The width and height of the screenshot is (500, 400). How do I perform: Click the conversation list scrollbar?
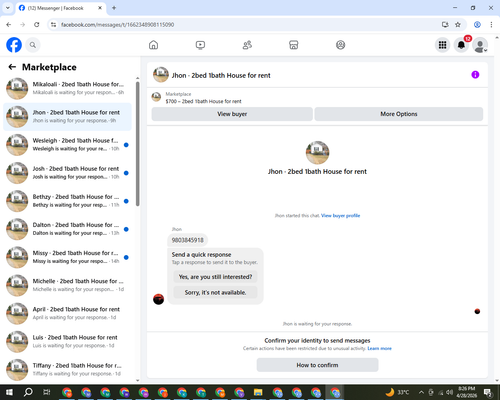(138, 143)
